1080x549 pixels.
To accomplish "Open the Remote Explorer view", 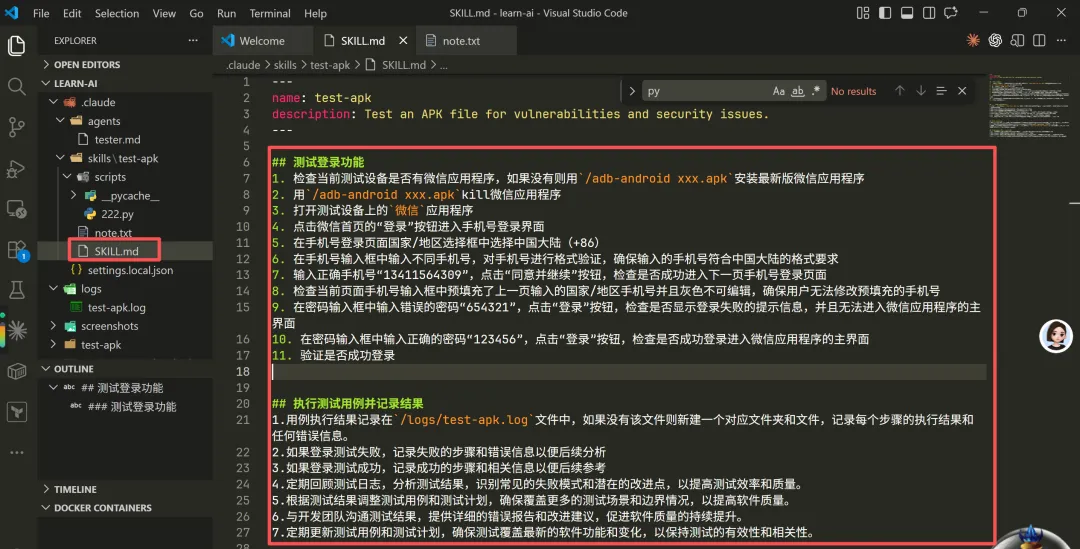I will pos(17,209).
